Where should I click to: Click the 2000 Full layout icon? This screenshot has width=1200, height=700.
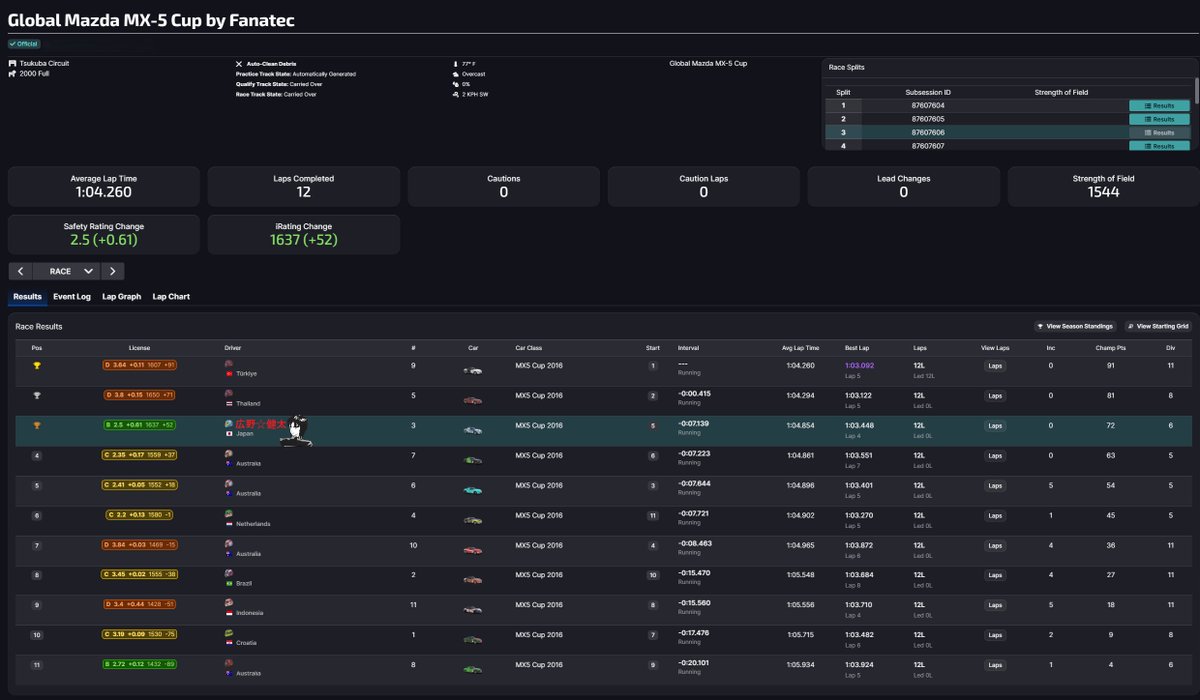[x=13, y=73]
